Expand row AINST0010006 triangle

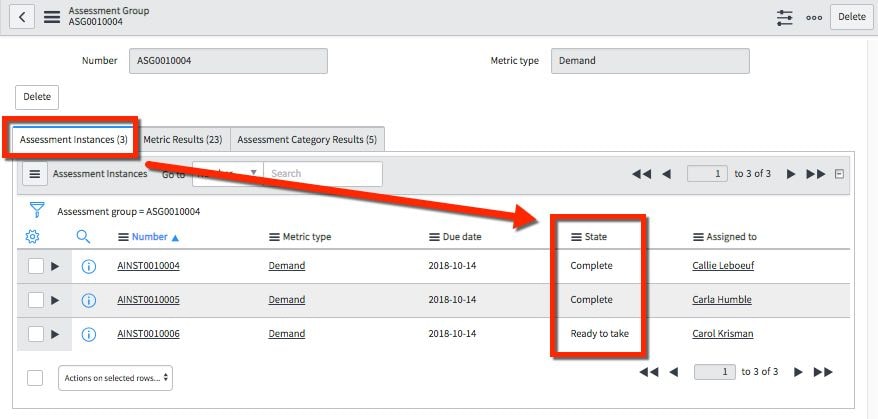[x=55, y=334]
